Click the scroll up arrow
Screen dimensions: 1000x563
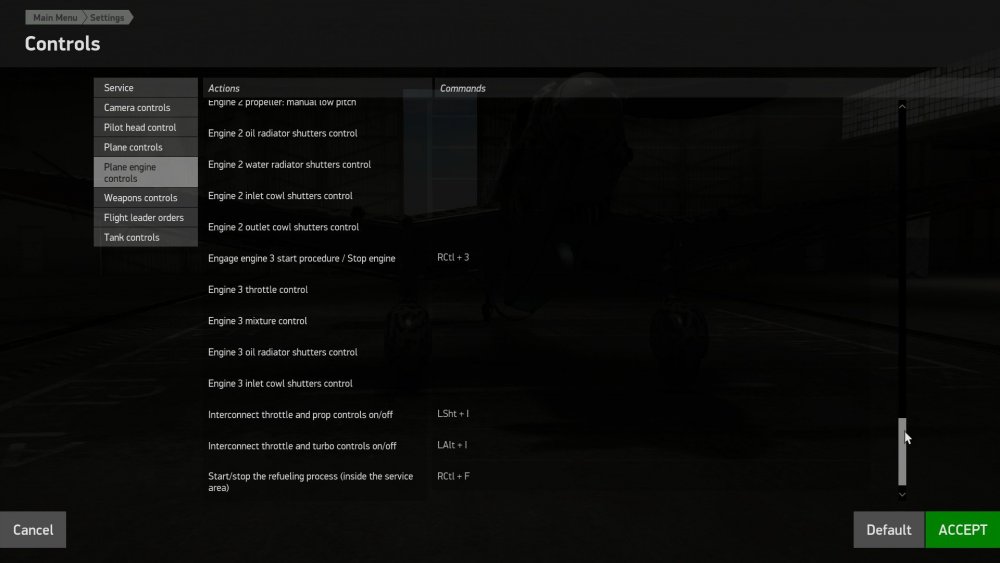[x=902, y=106]
